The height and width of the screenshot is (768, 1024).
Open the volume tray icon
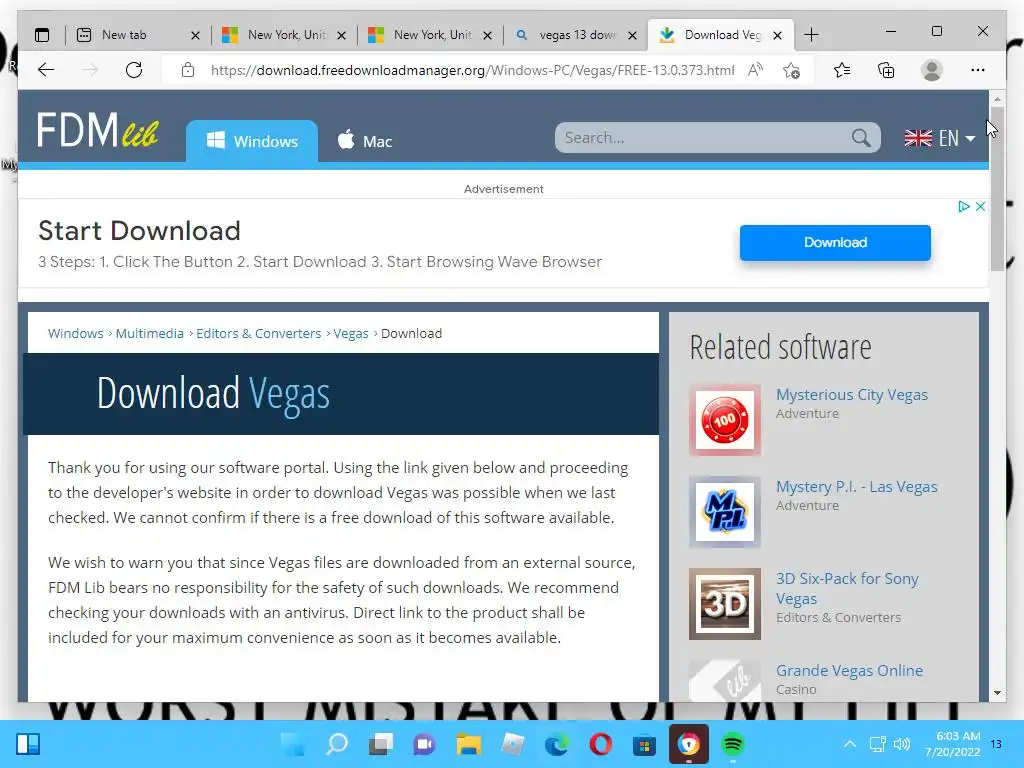tap(902, 744)
